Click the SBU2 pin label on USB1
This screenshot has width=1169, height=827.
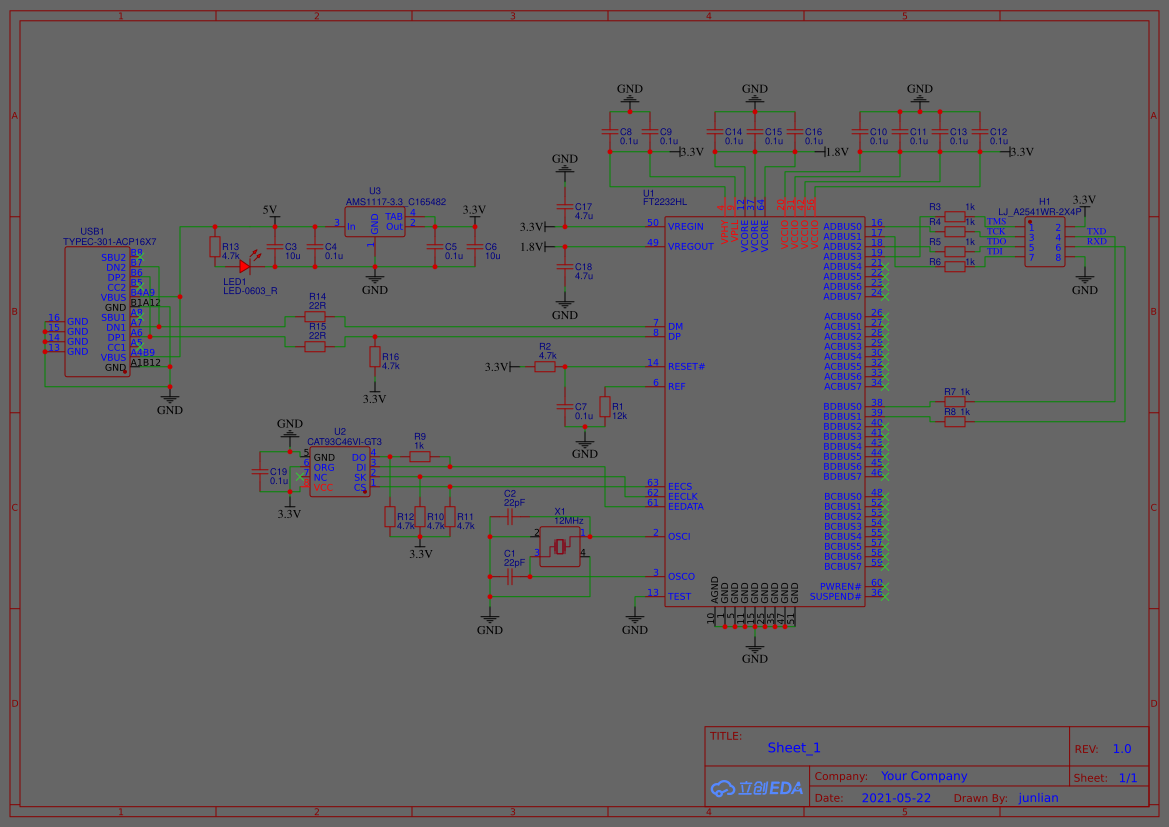(x=113, y=257)
